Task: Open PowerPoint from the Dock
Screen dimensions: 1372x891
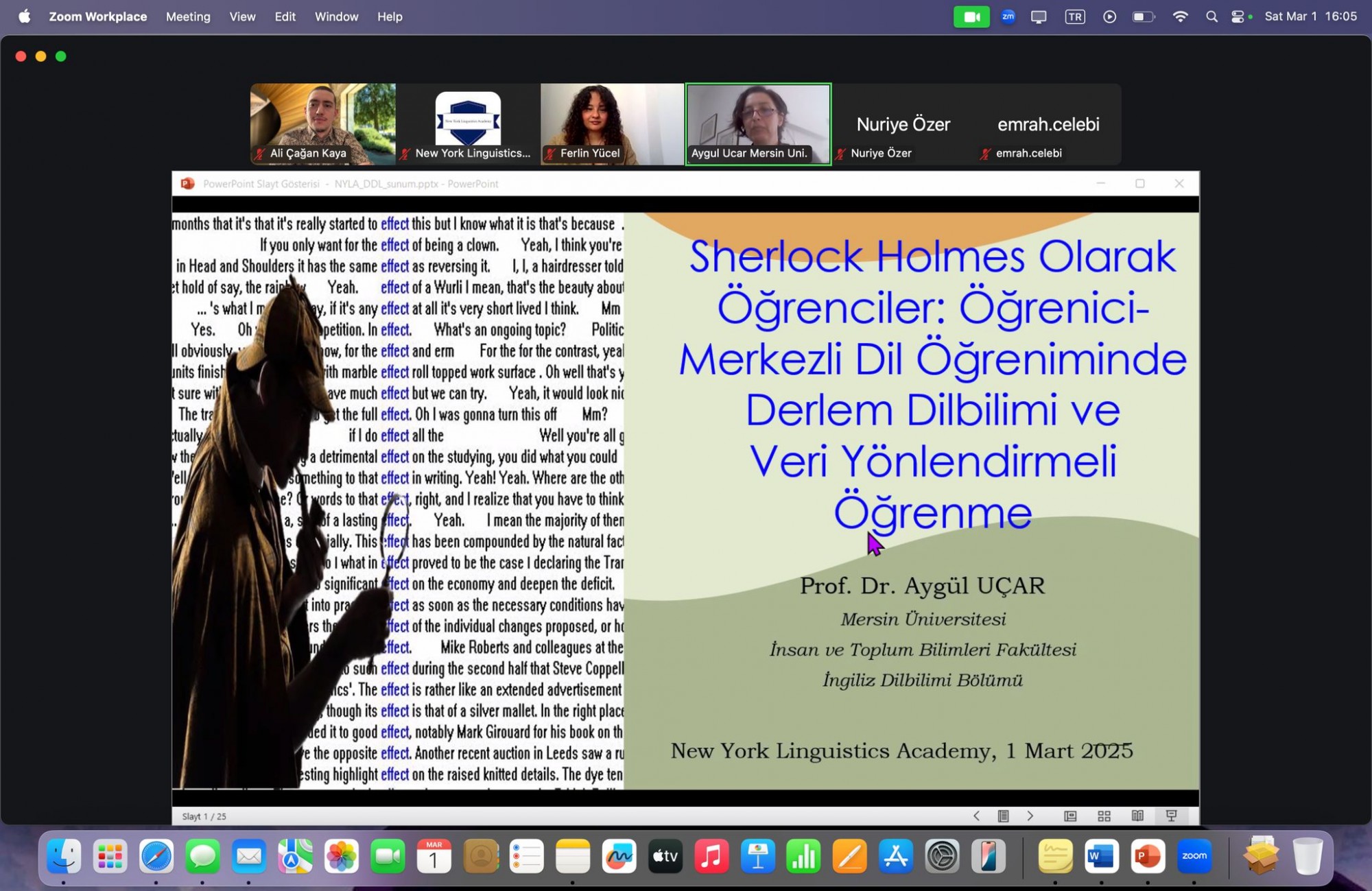Action: [x=1148, y=856]
